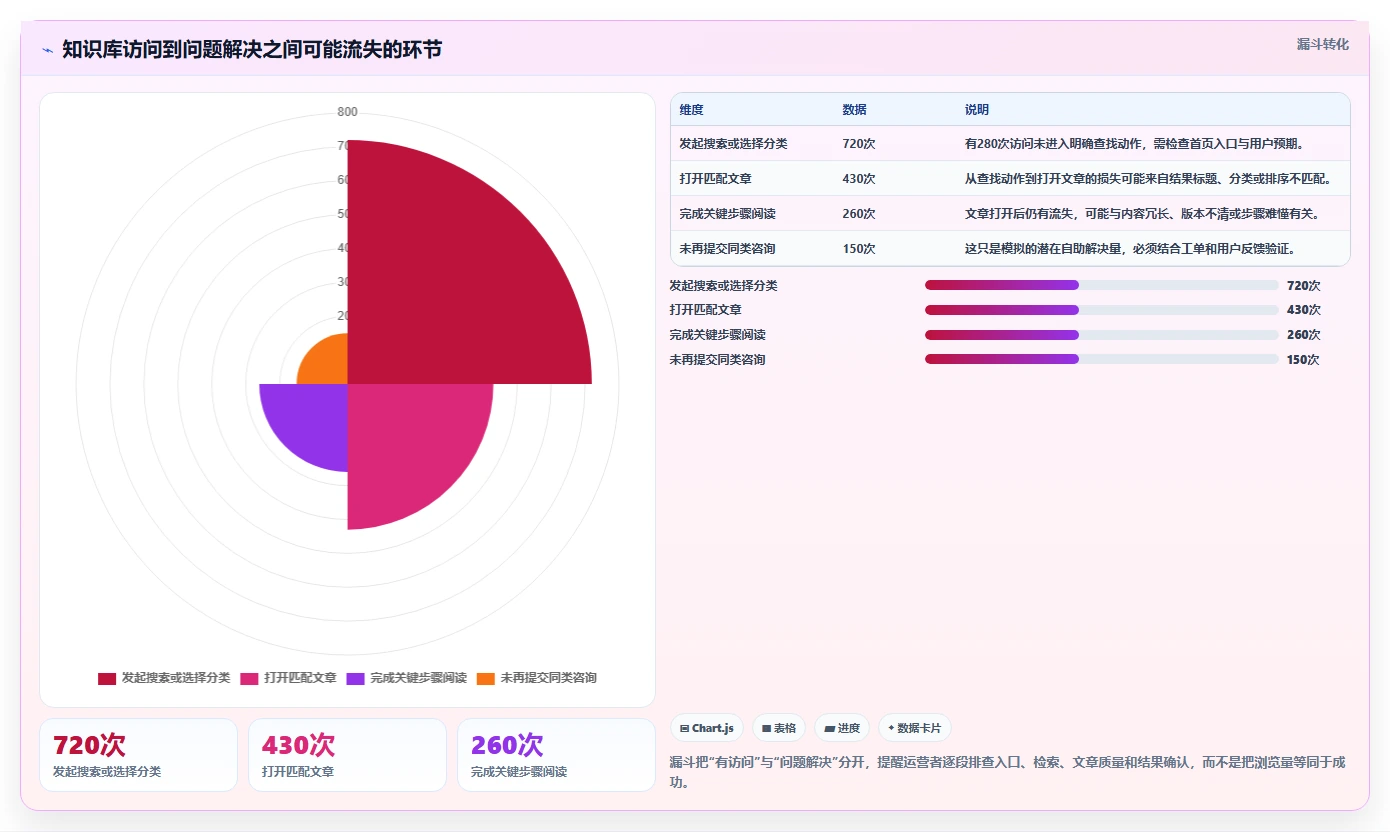Screen dimensions: 1390x832
Task: Click the 表格 chip
Action: click(x=779, y=728)
